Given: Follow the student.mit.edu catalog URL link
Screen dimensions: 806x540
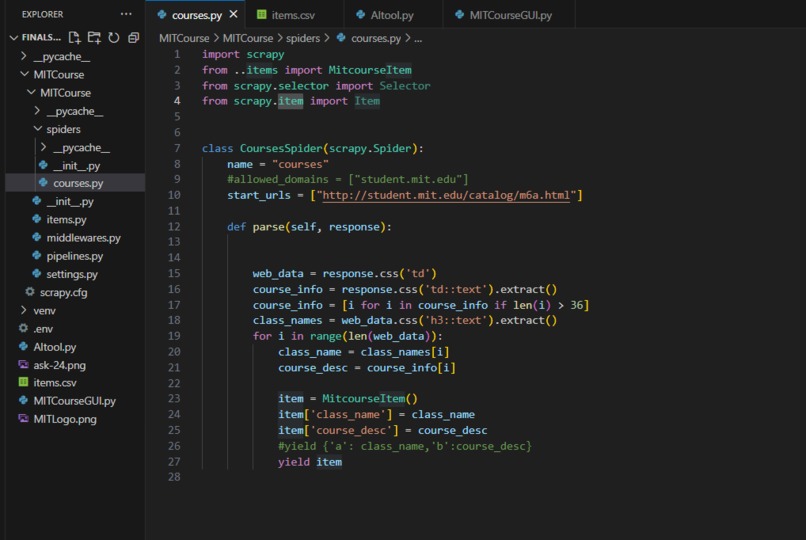Looking at the screenshot, I should [446, 195].
